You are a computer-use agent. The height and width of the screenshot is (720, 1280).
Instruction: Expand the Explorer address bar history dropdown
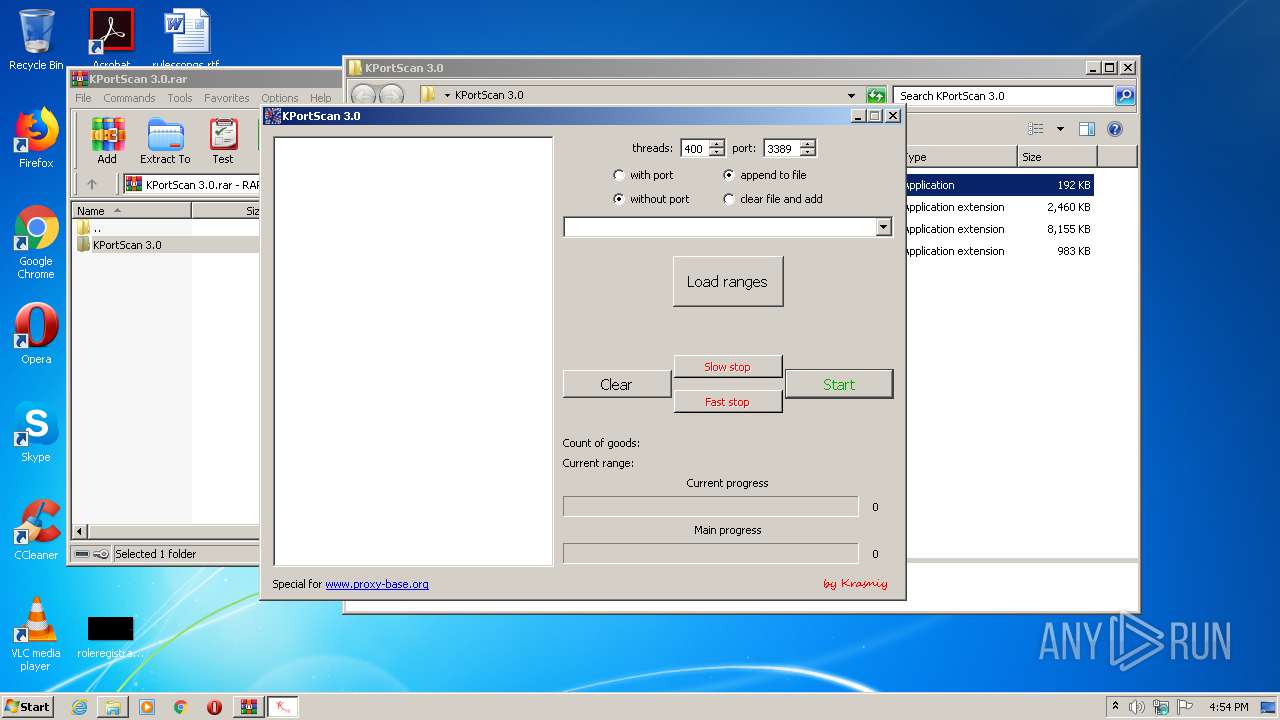[851, 96]
